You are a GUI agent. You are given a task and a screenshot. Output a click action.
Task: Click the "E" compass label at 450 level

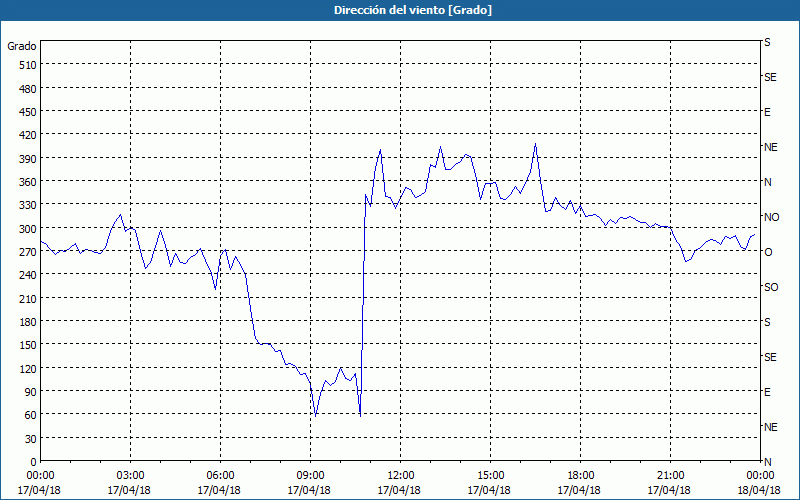pyautogui.click(x=767, y=112)
